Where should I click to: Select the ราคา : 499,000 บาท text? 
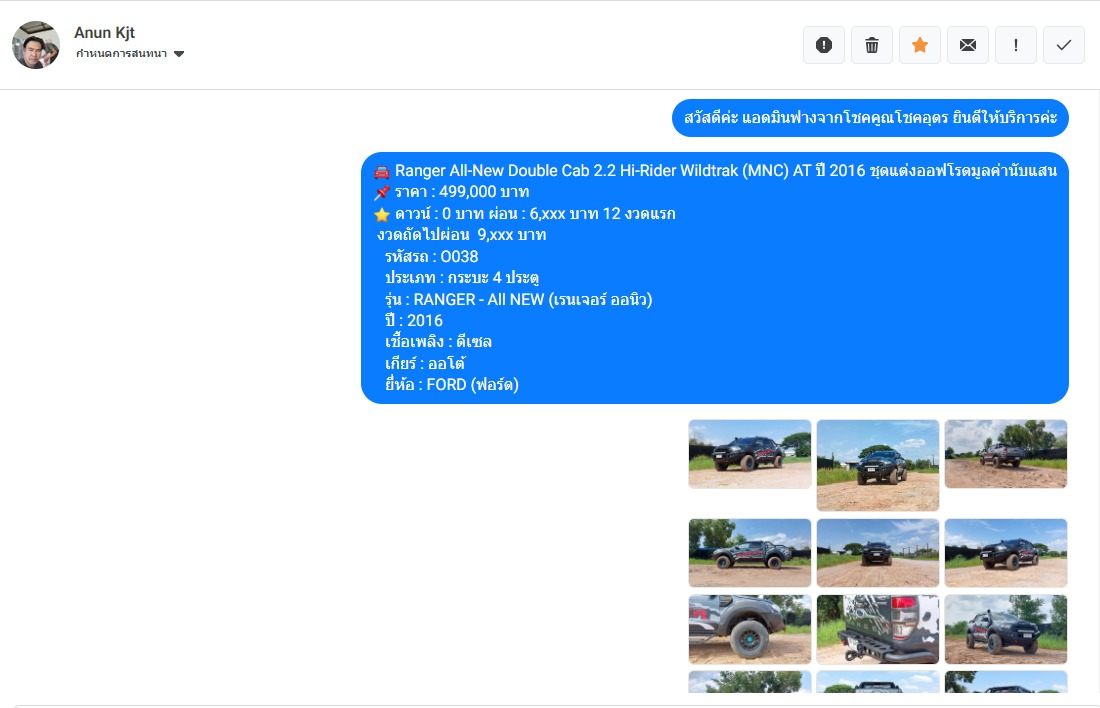pyautogui.click(x=462, y=192)
